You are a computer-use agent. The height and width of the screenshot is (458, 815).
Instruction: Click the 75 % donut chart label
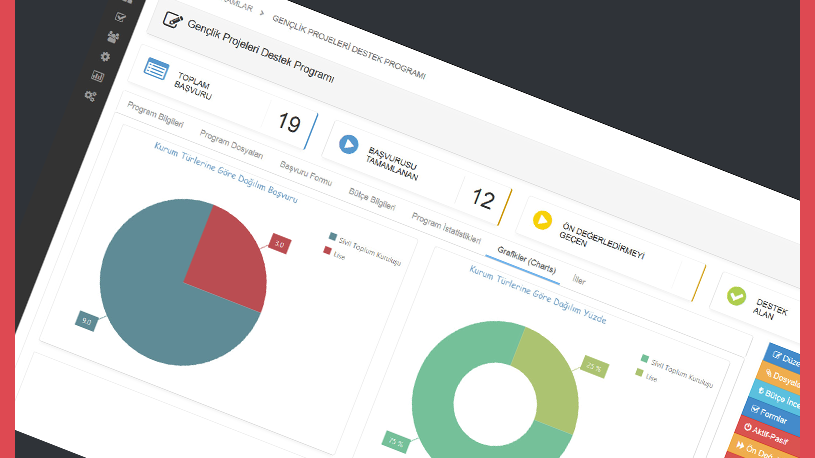point(396,442)
